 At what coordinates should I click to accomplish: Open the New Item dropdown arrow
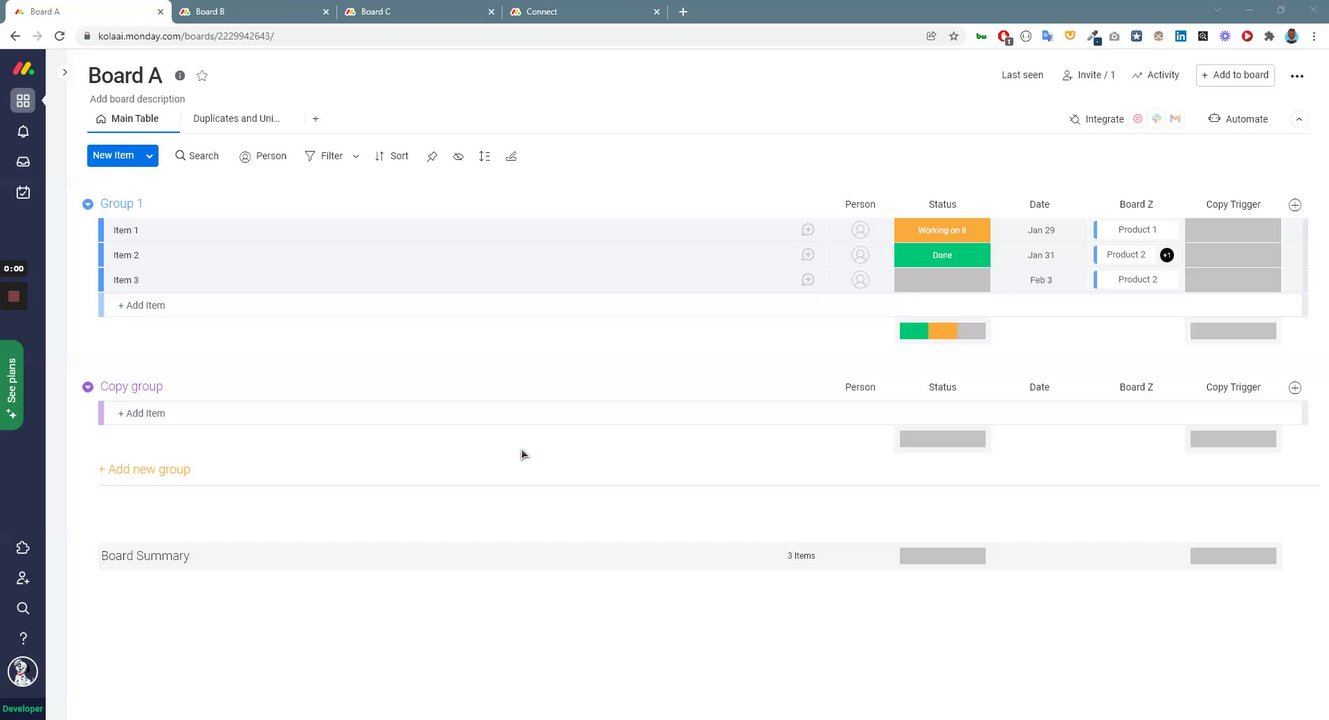[x=150, y=156]
